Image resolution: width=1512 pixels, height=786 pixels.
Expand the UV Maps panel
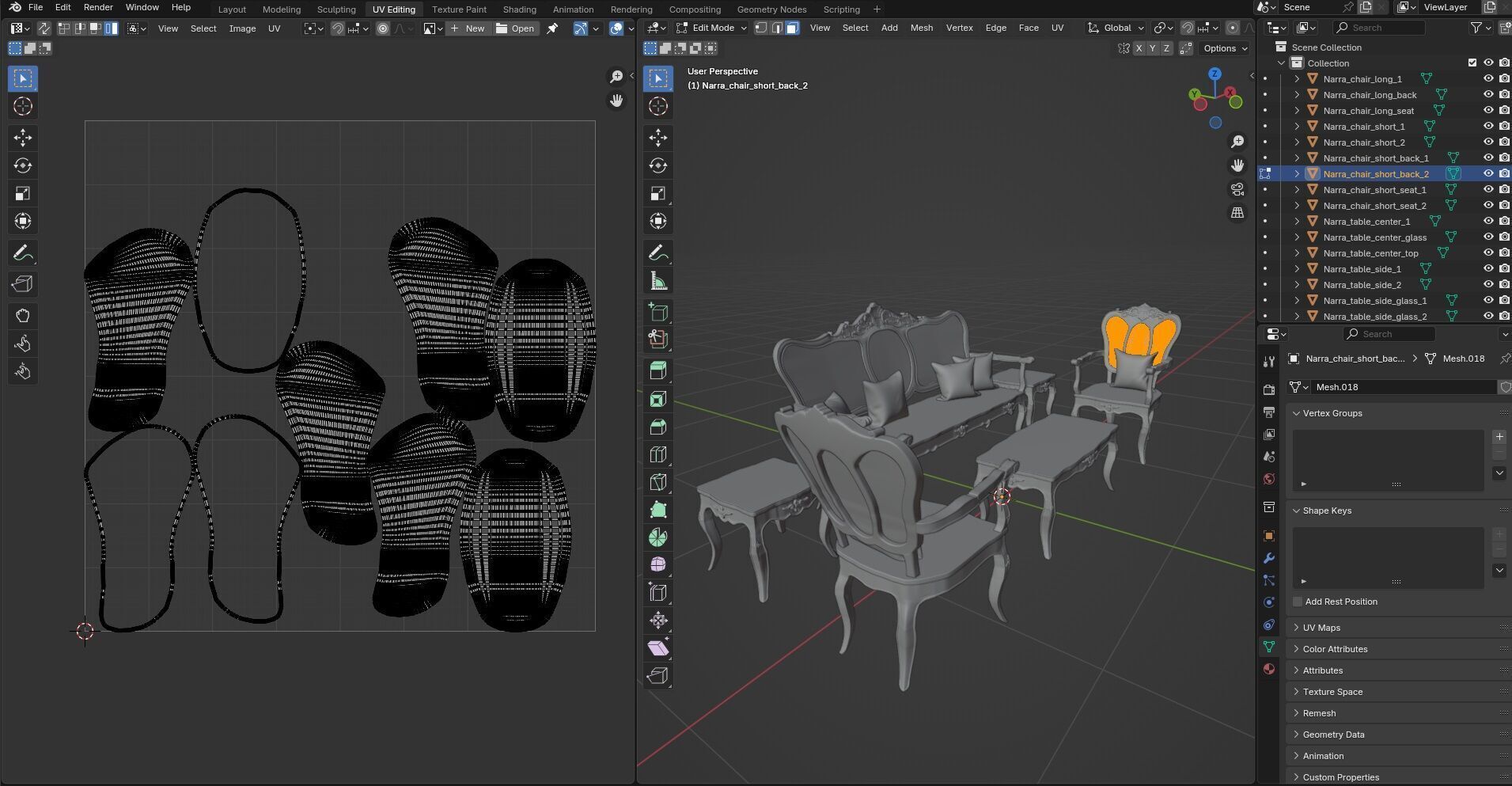click(1297, 628)
